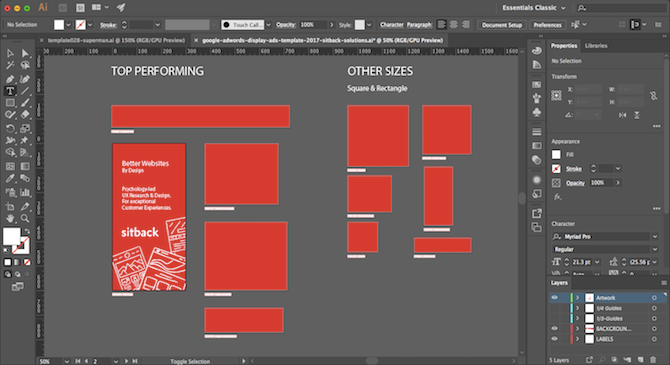This screenshot has height=365, width=670.
Task: Swap fill and stroke arrows in toolbar
Action: (26, 231)
